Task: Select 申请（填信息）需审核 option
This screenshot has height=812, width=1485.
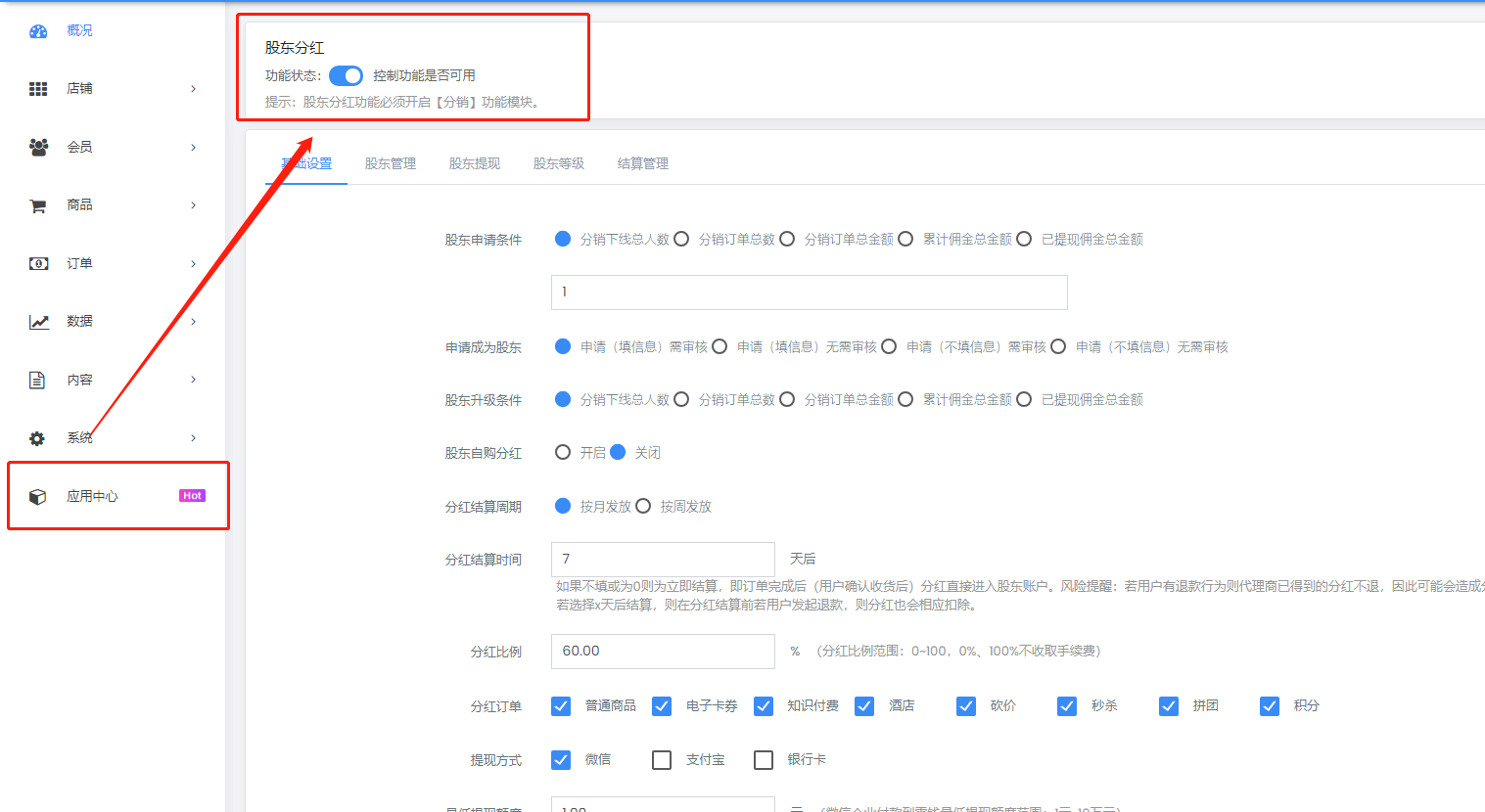Action: pyautogui.click(x=563, y=346)
